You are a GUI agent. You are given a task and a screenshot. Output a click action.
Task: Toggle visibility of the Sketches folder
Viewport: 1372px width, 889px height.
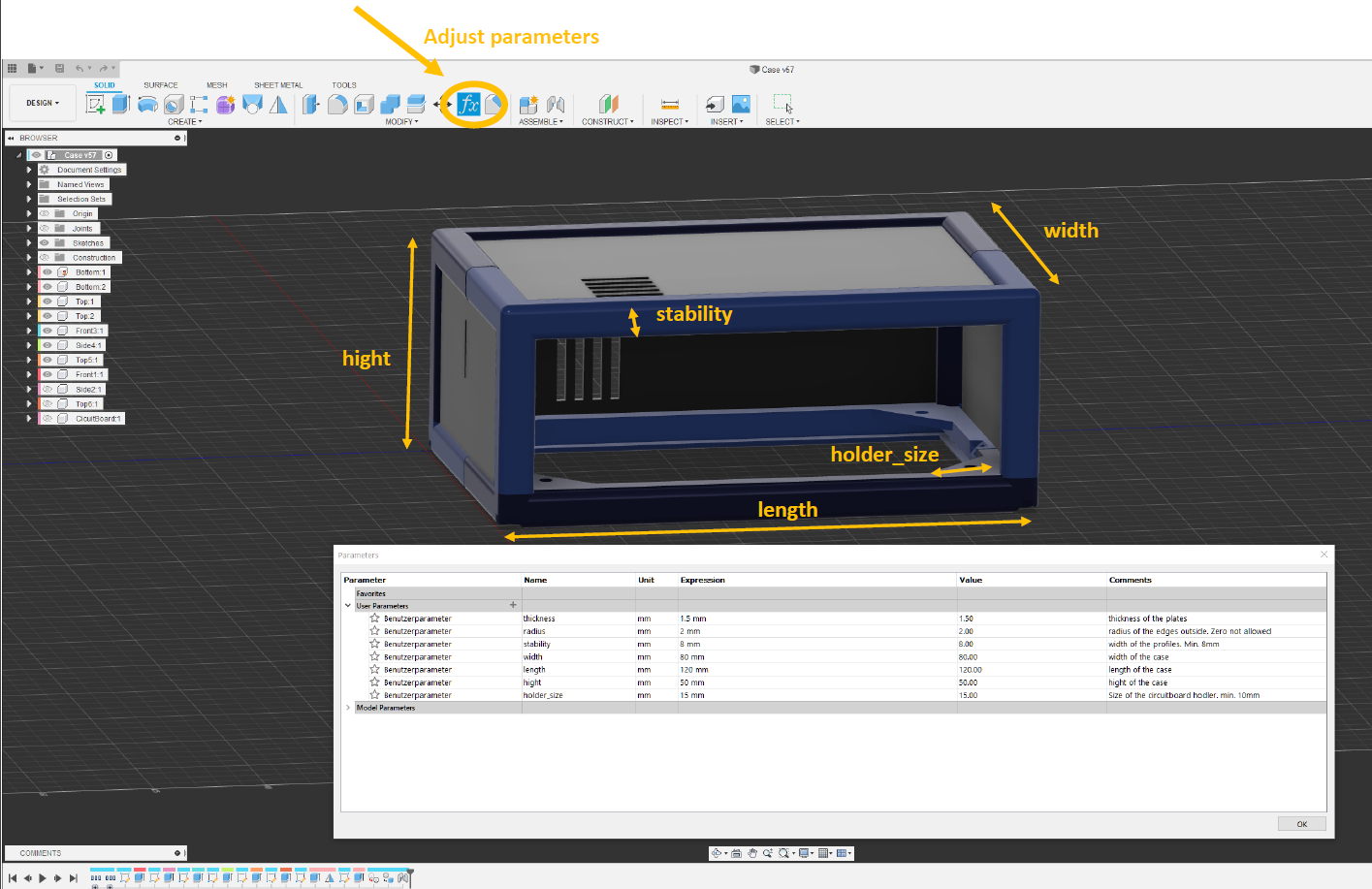[45, 243]
